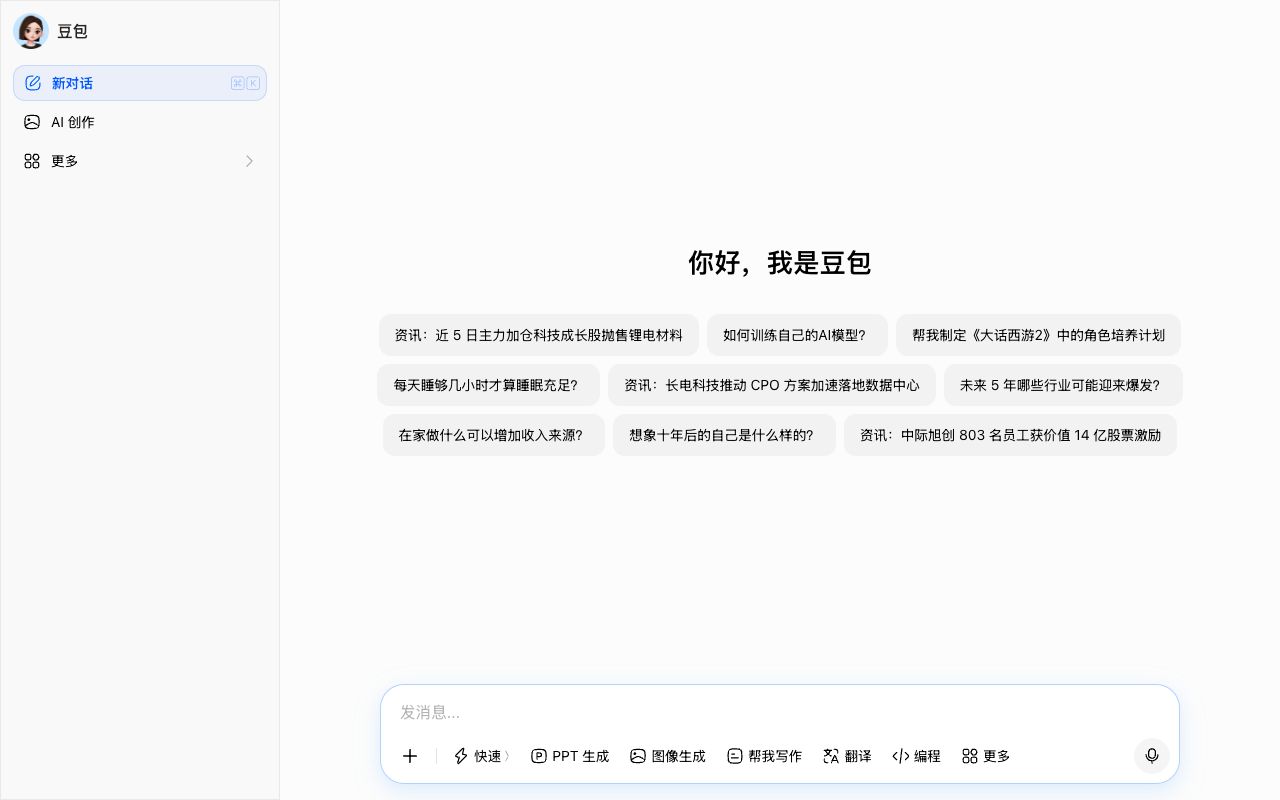Select the 图像生成 tool
The height and width of the screenshot is (800, 1280).
668,756
